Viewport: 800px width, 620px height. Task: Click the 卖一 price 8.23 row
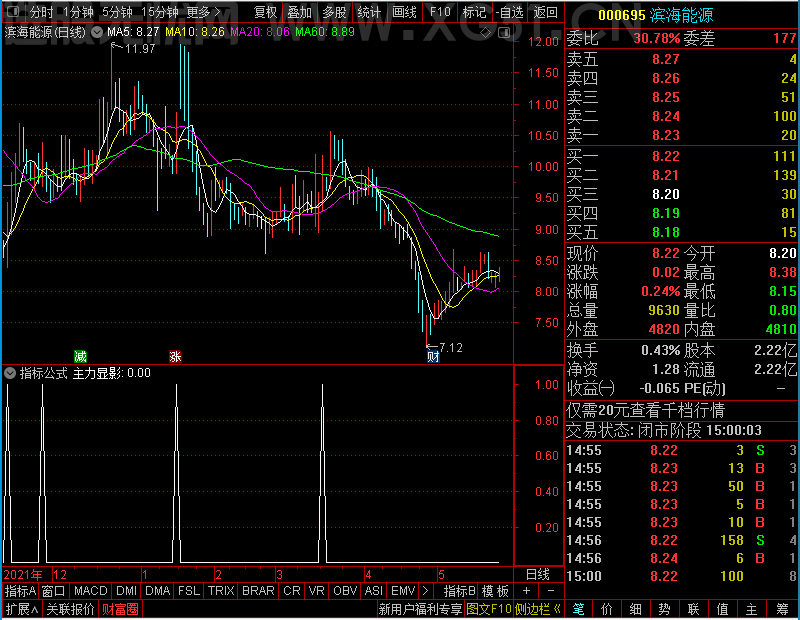pos(681,135)
